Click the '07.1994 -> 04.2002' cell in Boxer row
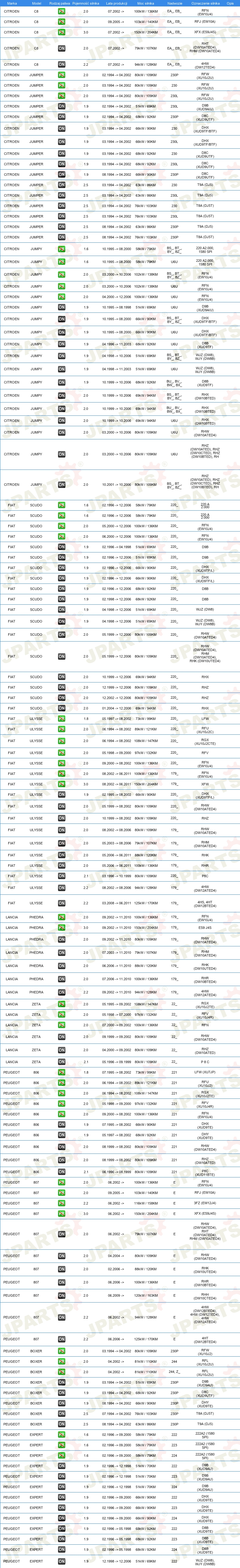240x1568 pixels. coord(116,1414)
